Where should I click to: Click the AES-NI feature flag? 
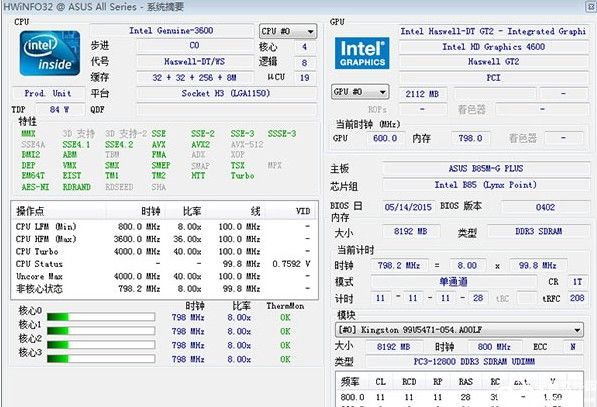(x=35, y=187)
